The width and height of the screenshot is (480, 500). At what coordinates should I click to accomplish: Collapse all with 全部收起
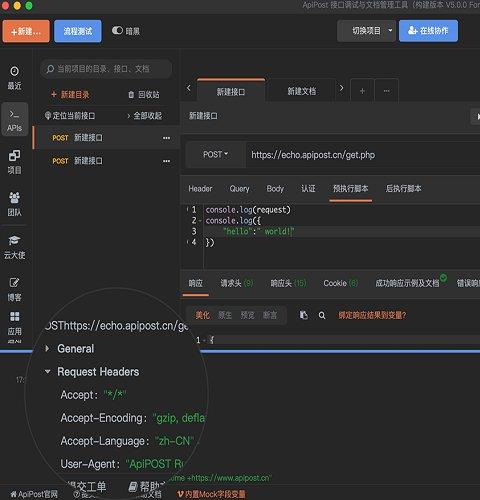tap(145, 116)
